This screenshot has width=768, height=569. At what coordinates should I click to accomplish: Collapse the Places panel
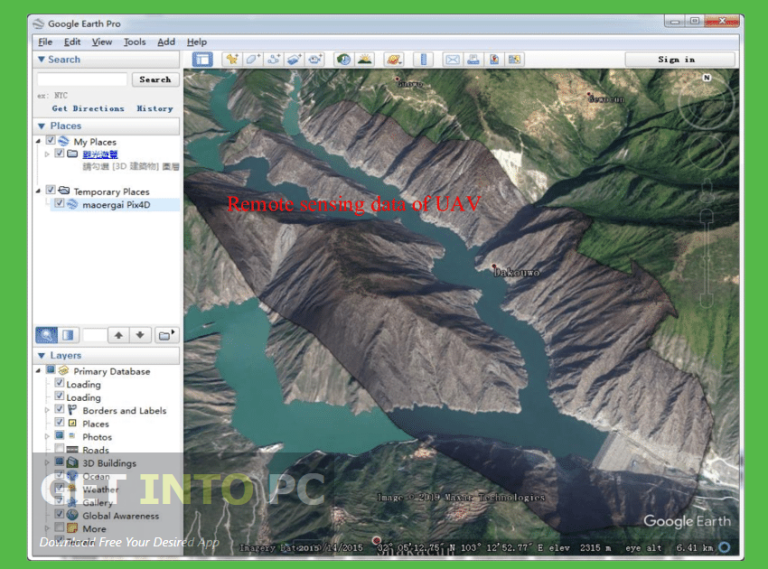click(x=42, y=126)
